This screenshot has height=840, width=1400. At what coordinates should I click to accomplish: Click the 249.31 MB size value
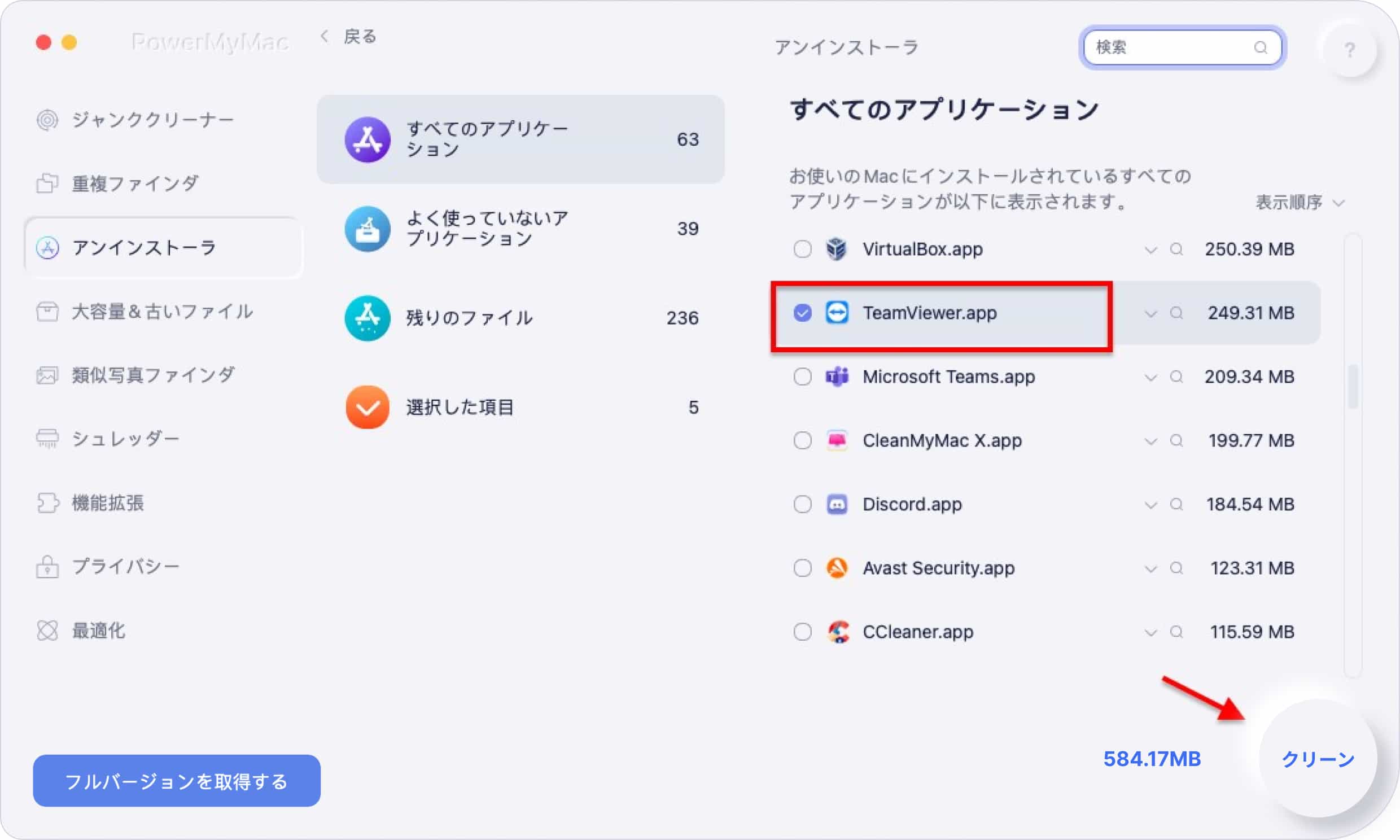1250,312
